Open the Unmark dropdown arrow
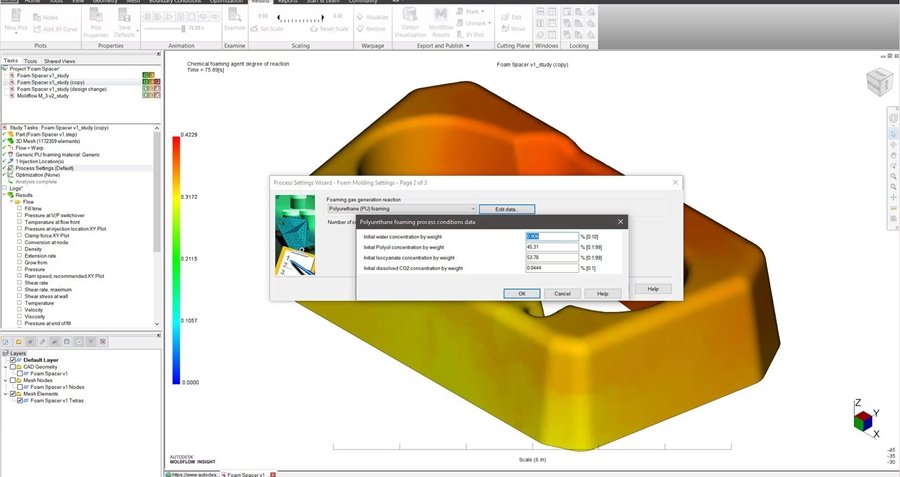The height and width of the screenshot is (477, 900). click(489, 23)
